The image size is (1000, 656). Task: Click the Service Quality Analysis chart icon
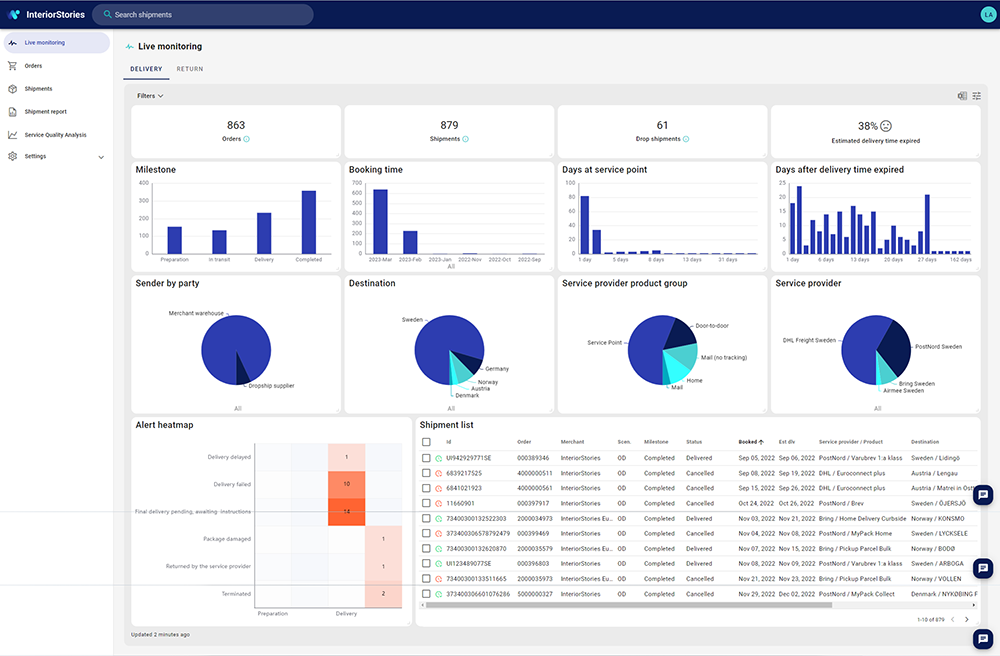[x=12, y=135]
